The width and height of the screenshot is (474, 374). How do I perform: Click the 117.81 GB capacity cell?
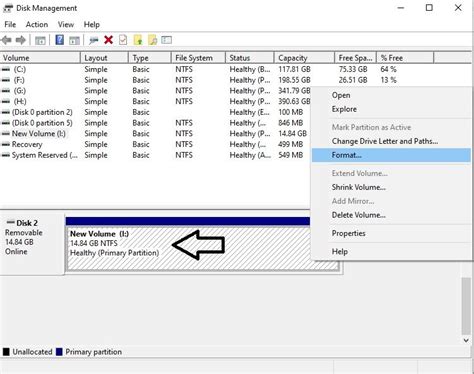[294, 69]
